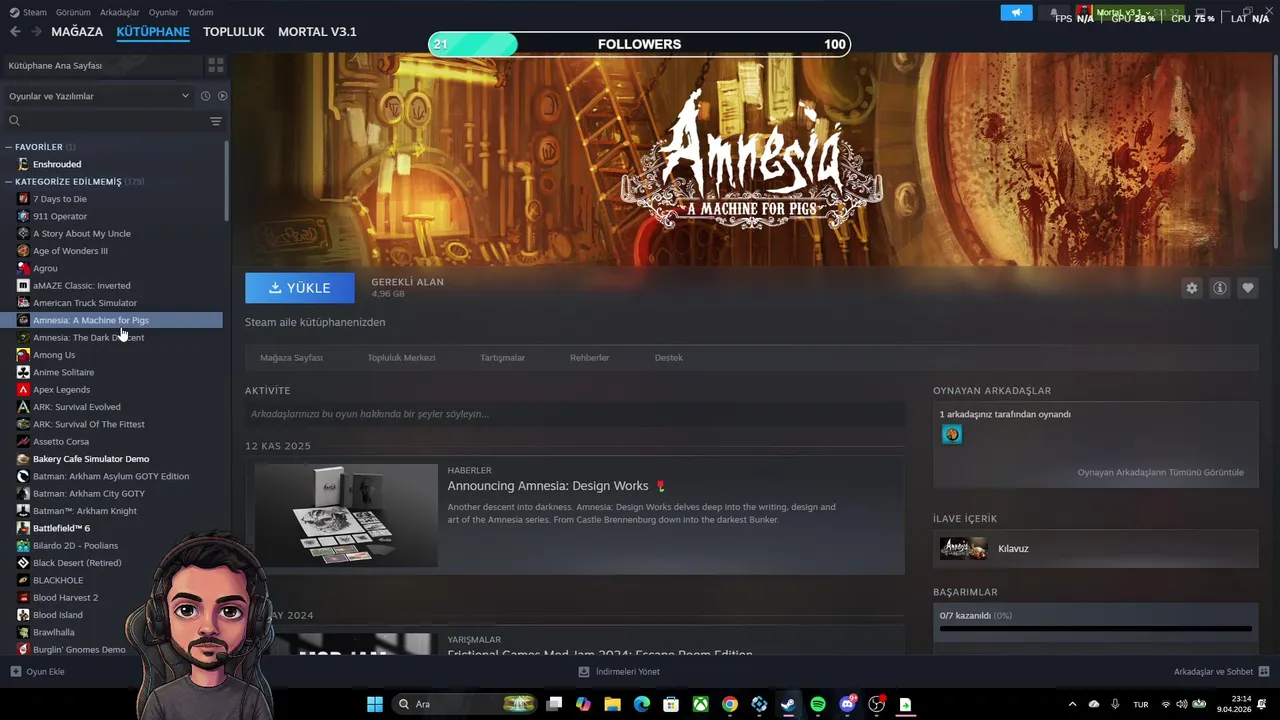Viewport: 1280px width, 720px height.
Task: Open Kılavuz additional content entry
Action: (x=1095, y=548)
